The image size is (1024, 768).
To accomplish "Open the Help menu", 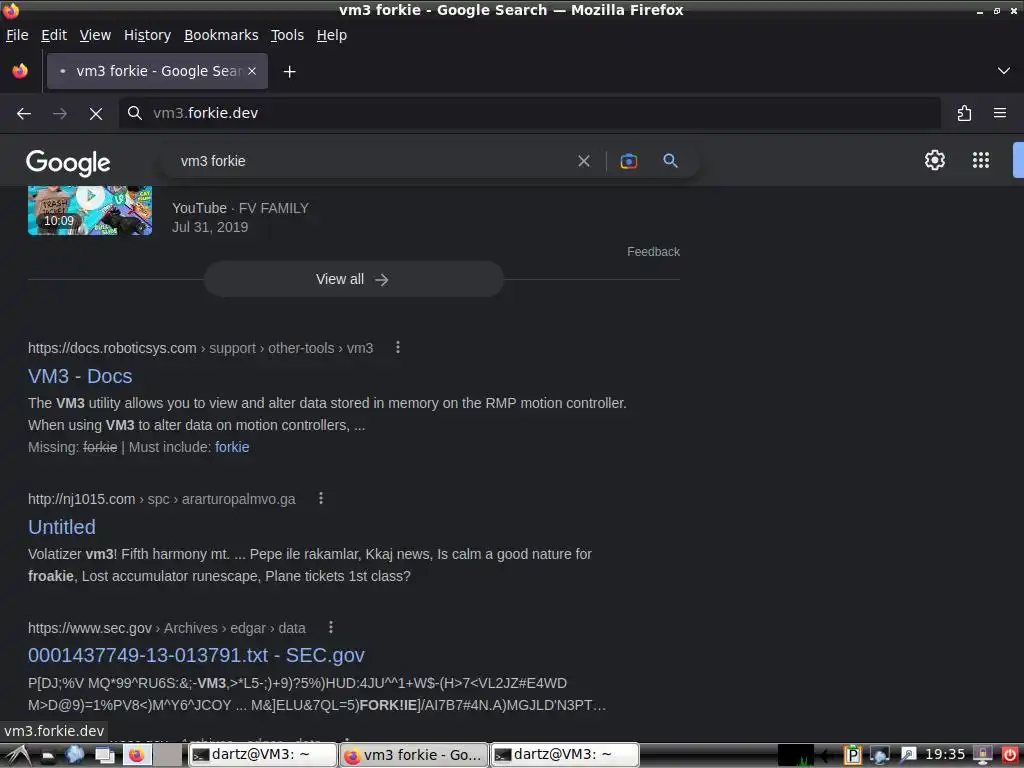I will 332,35.
